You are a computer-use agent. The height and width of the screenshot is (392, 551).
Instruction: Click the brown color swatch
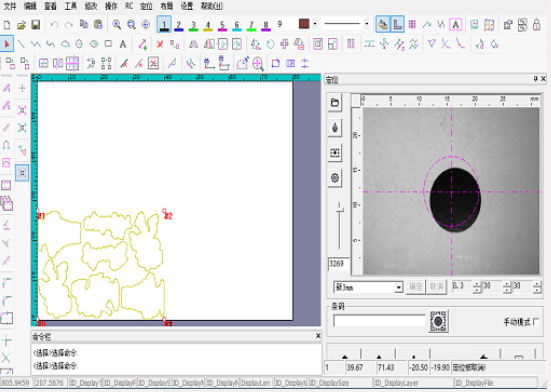[304, 24]
